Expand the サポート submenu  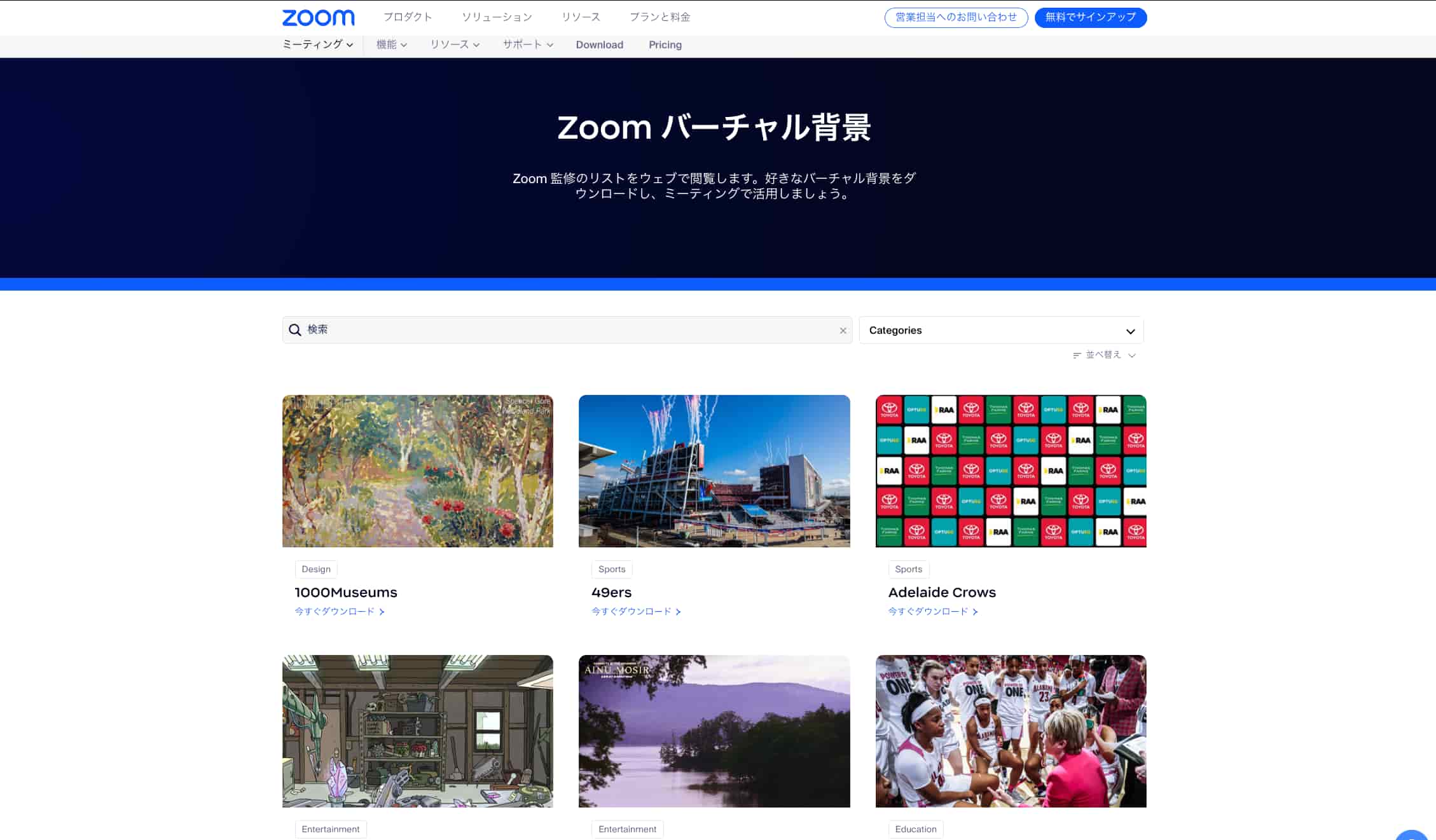point(528,45)
